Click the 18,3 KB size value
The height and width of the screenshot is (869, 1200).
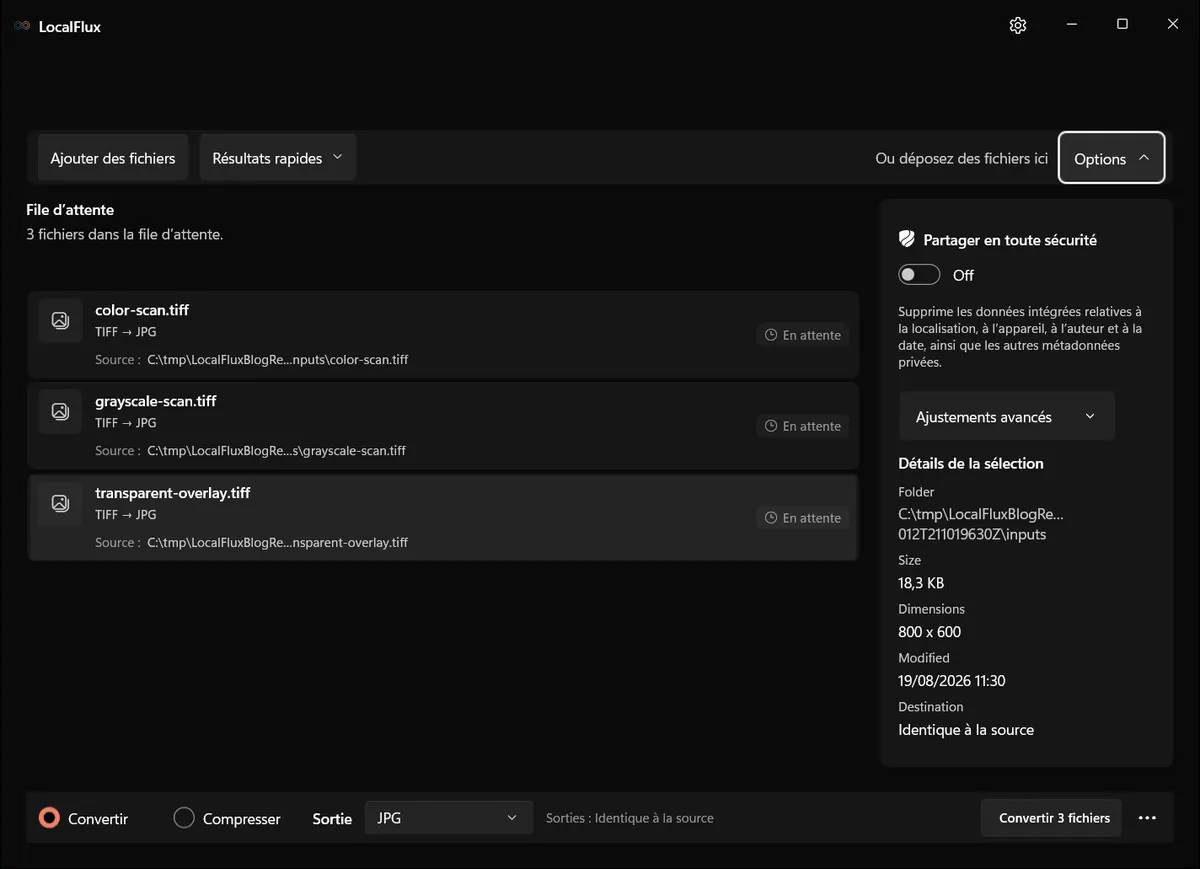[921, 583]
